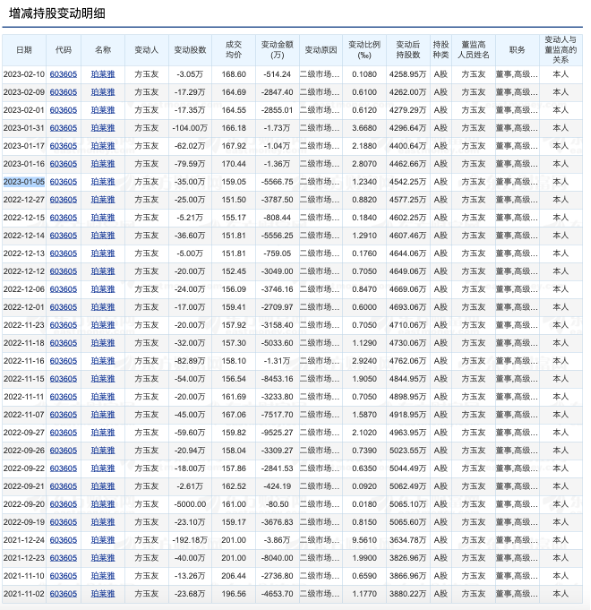This screenshot has width=591, height=610.
Task: Click the date cell 2021-12-23
Action: pyautogui.click(x=24, y=558)
